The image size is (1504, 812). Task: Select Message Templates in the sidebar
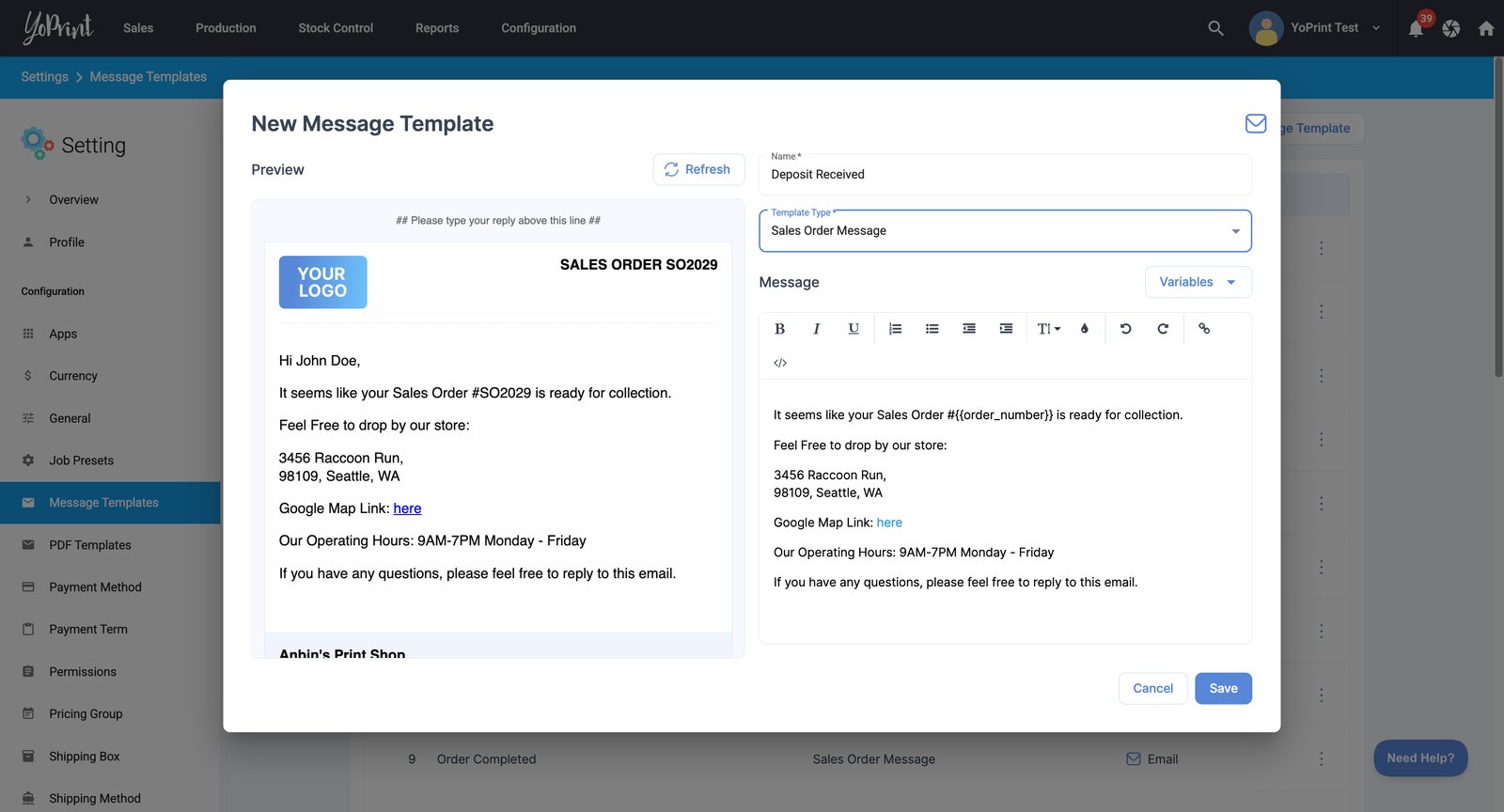click(110, 503)
